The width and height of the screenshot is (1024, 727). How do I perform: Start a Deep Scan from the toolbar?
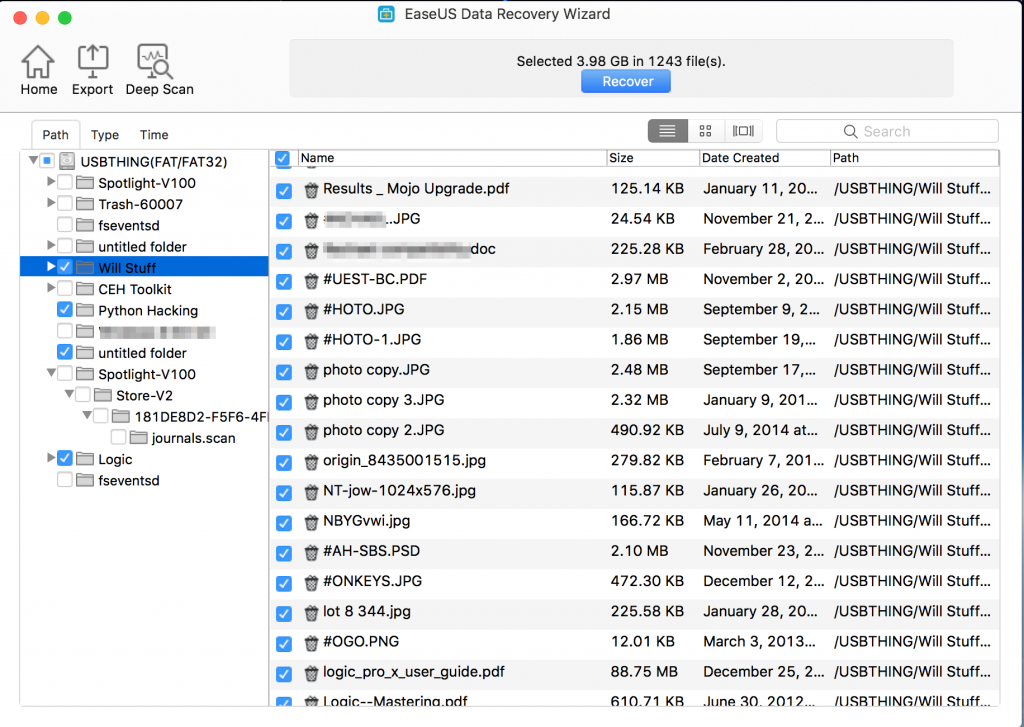coord(155,62)
